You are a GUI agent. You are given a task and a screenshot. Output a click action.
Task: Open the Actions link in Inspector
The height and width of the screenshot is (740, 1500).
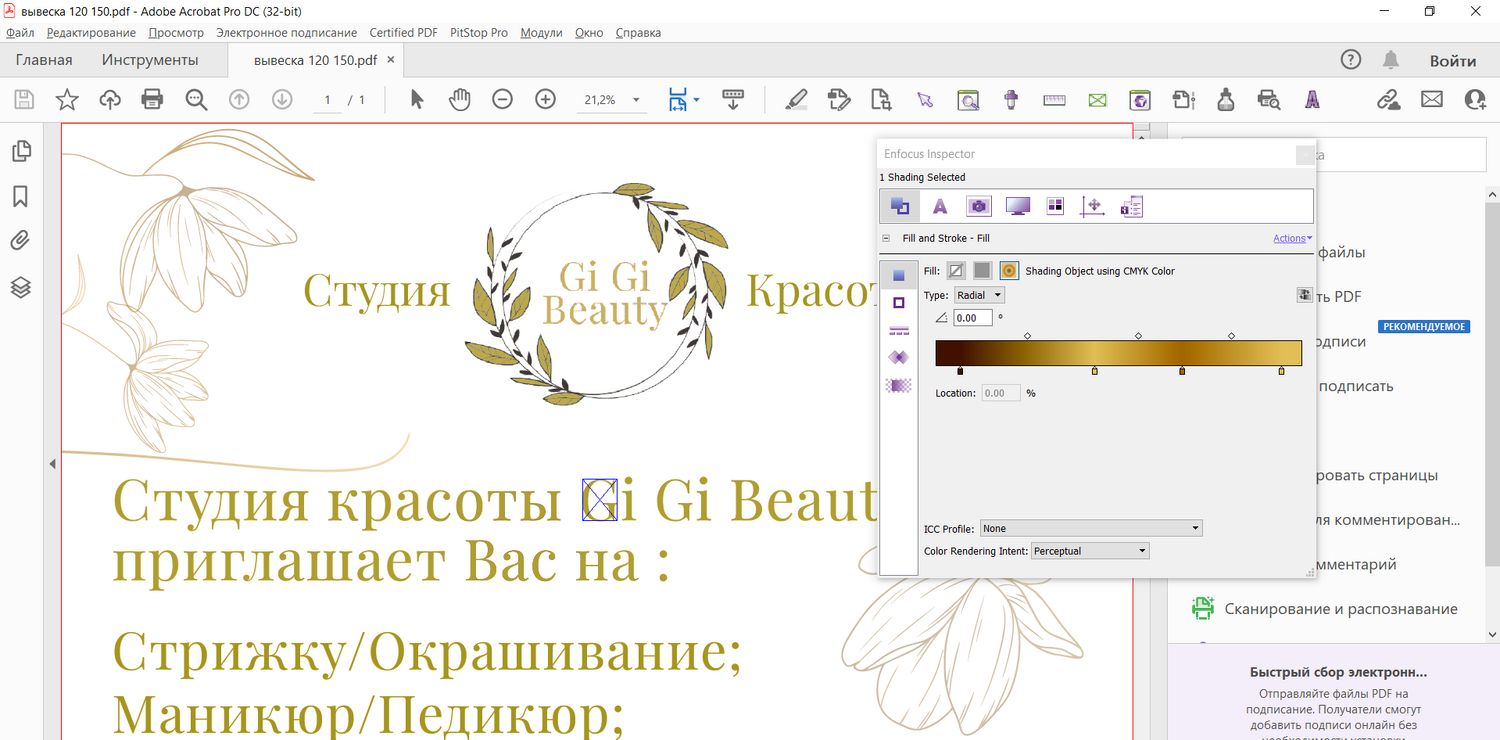pyautogui.click(x=1292, y=238)
